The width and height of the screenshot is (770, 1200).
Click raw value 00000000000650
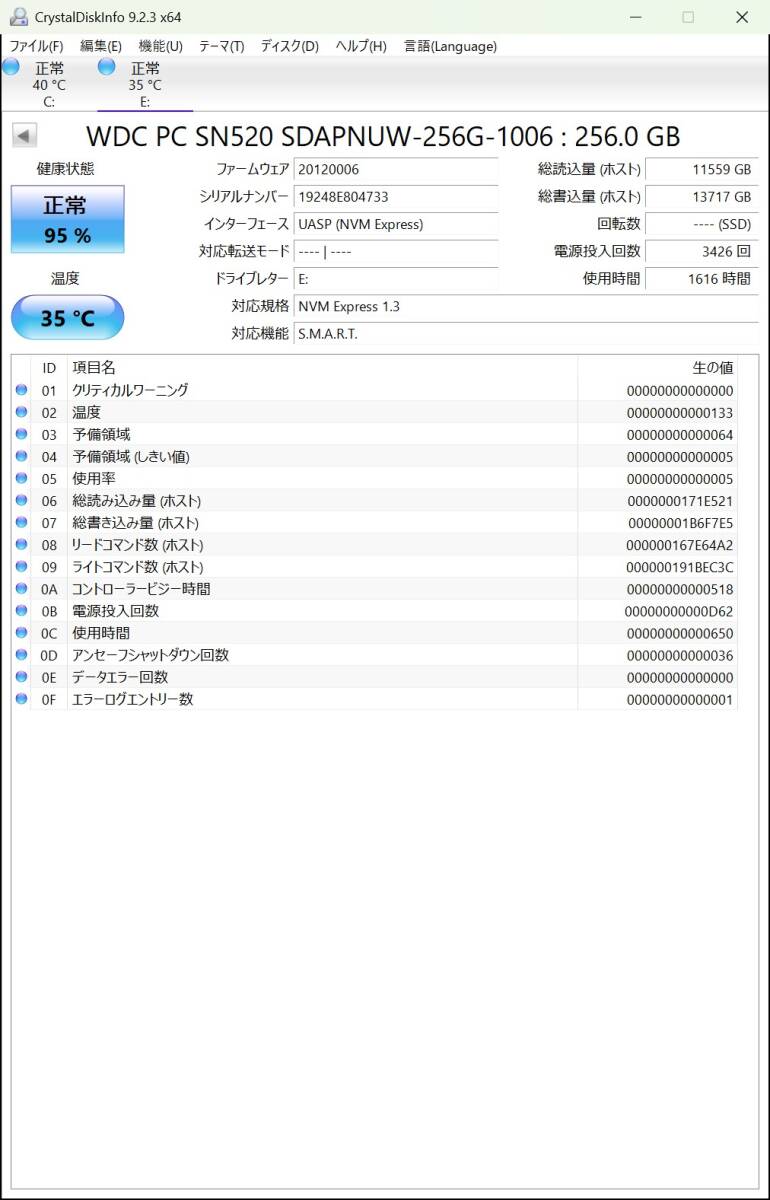pos(680,633)
